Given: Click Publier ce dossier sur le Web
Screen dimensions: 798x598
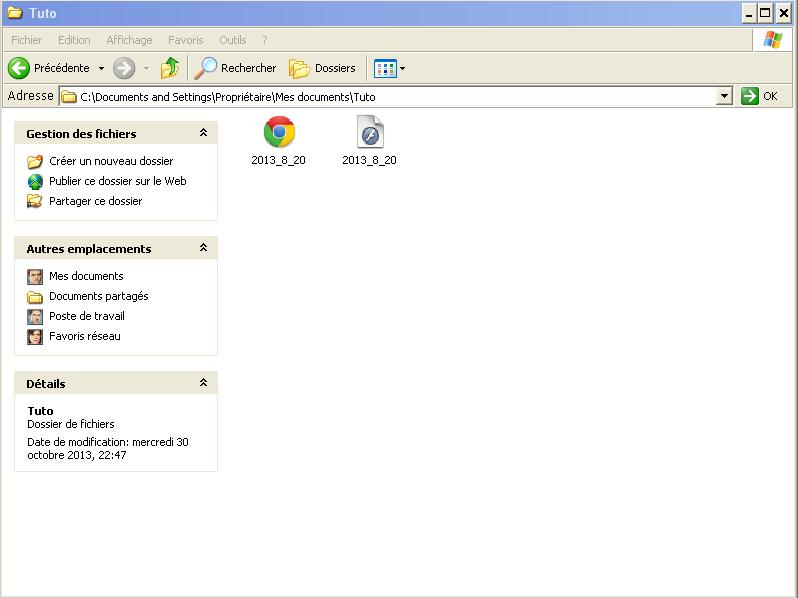Looking at the screenshot, I should (117, 181).
